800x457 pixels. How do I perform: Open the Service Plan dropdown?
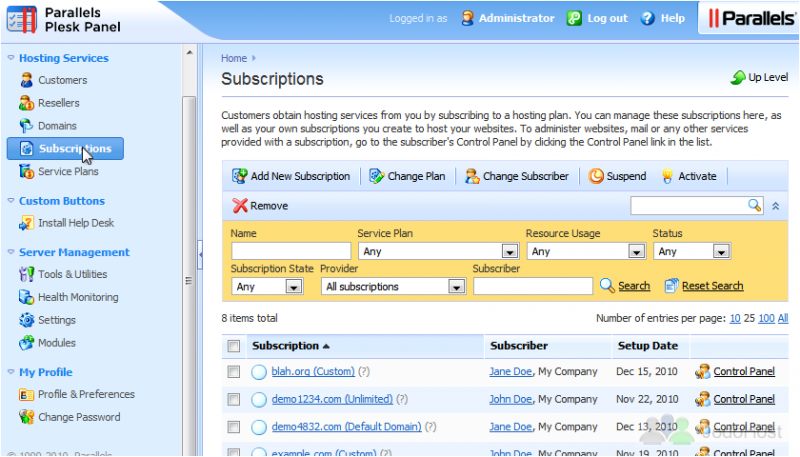point(438,251)
